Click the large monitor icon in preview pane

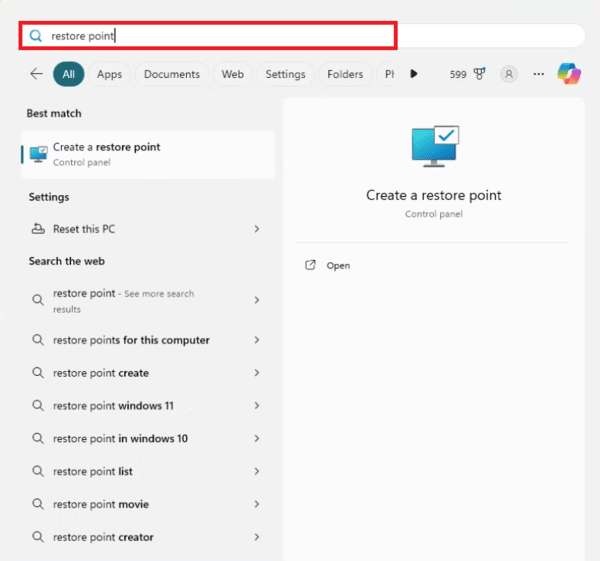pyautogui.click(x=435, y=146)
